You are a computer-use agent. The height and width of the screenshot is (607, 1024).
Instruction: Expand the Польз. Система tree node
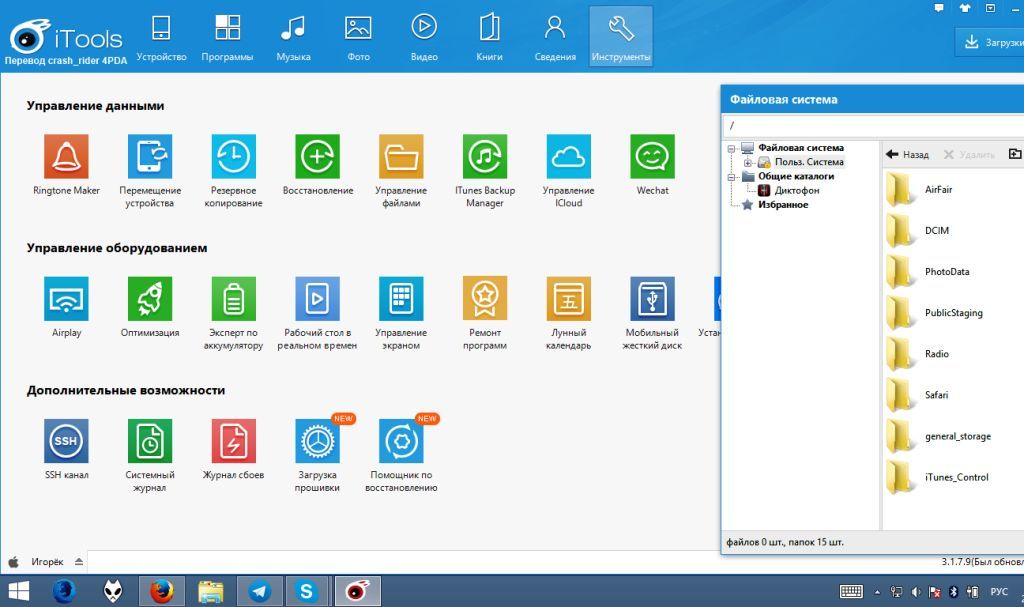tap(748, 163)
